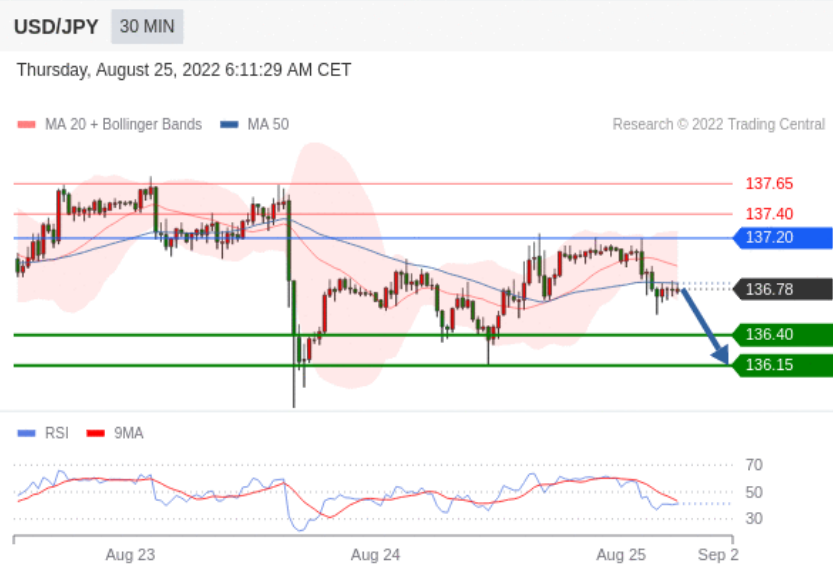Click the RSI 70 level label
Image resolution: width=833 pixels, height=573 pixels.
(x=754, y=465)
